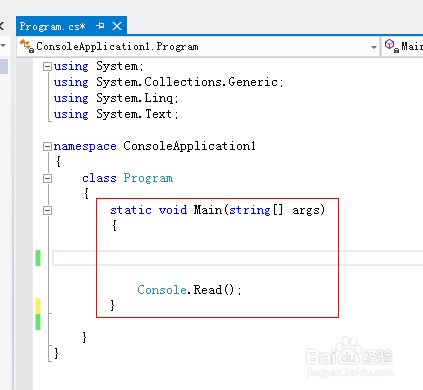Click the class icon beside ConsoleApplication1.Program
Viewport: 423px width, 390px height.
pos(27,46)
